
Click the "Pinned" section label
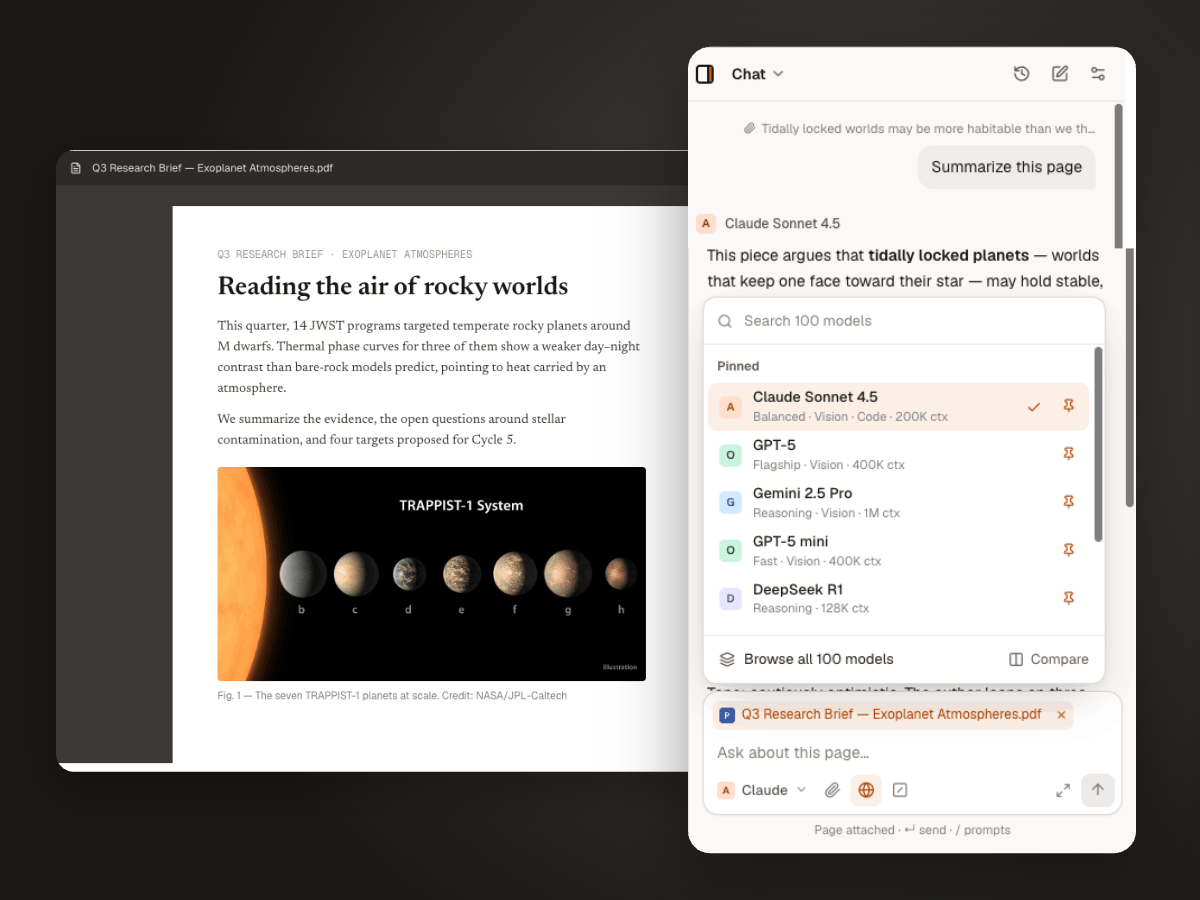coord(738,366)
